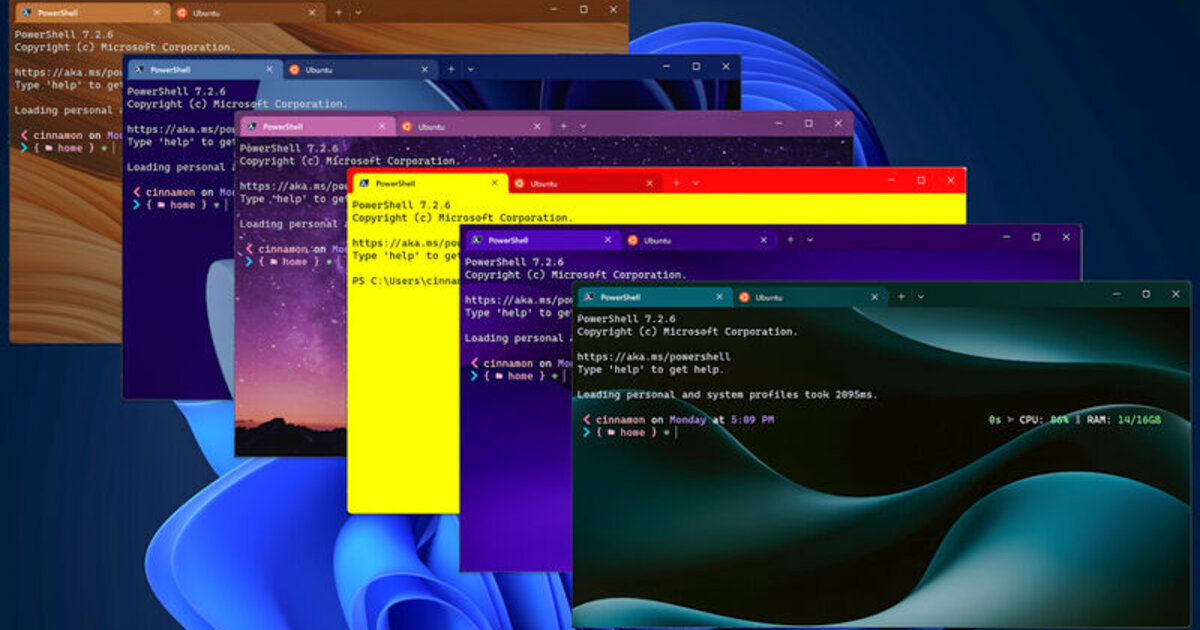This screenshot has height=630, width=1200.
Task: Maximize the teal terminal window
Action: coord(1146,295)
